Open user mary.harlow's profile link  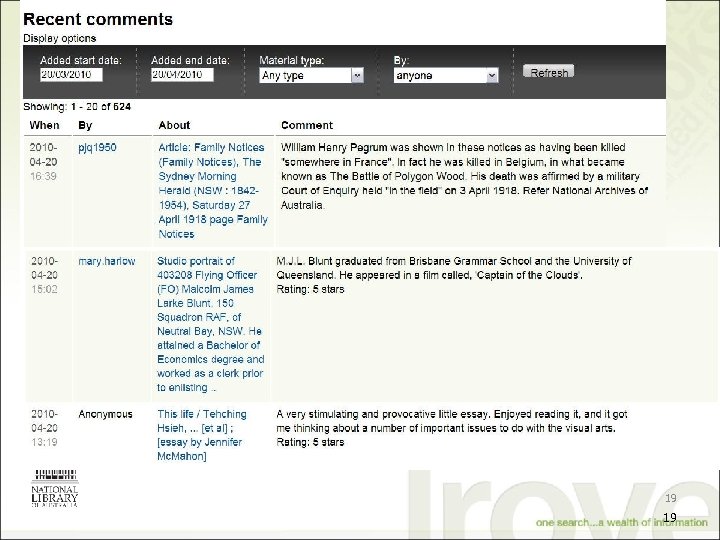click(107, 261)
